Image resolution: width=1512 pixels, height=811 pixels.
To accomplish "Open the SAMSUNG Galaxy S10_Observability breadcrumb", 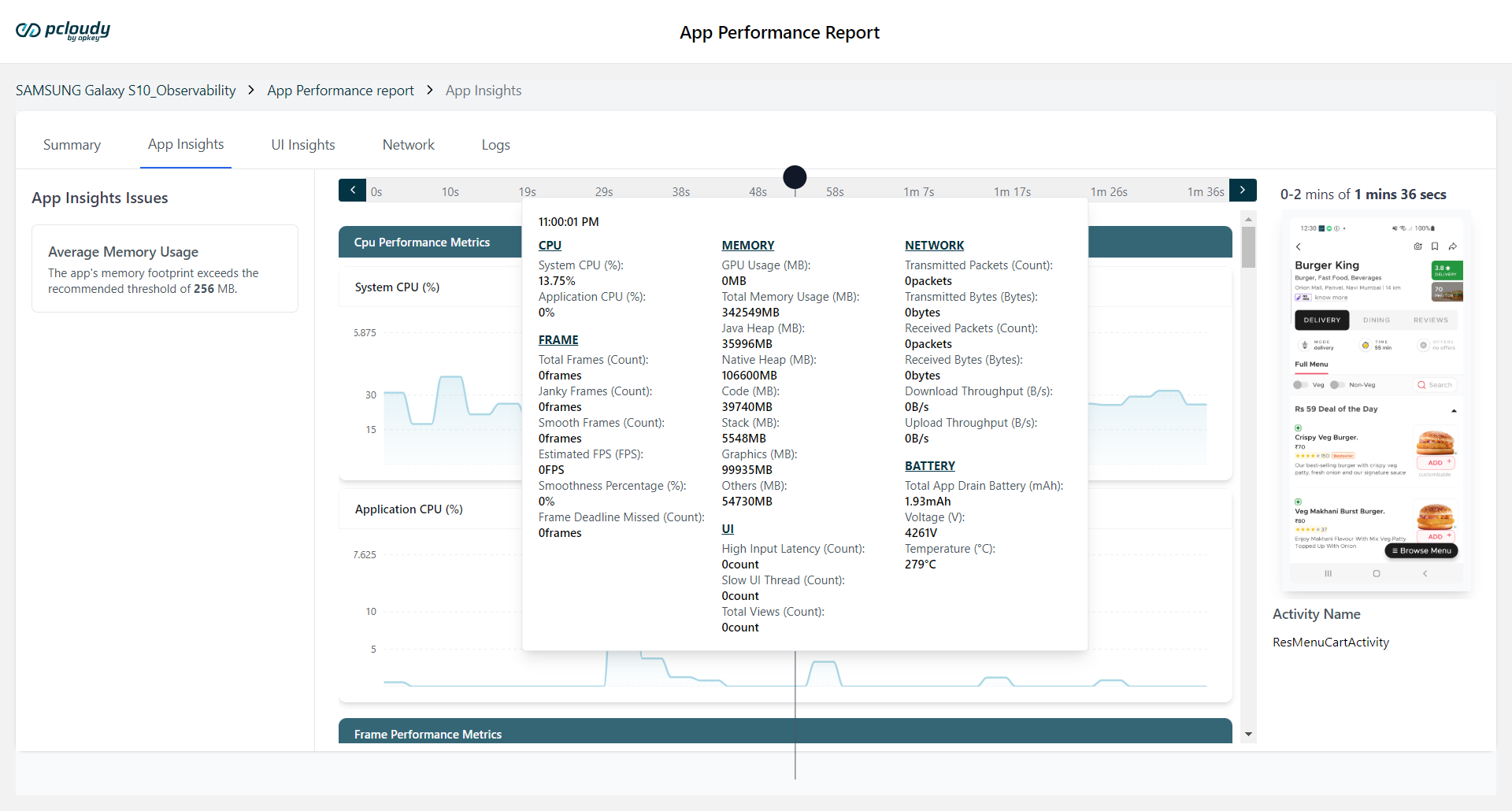I will point(126,91).
